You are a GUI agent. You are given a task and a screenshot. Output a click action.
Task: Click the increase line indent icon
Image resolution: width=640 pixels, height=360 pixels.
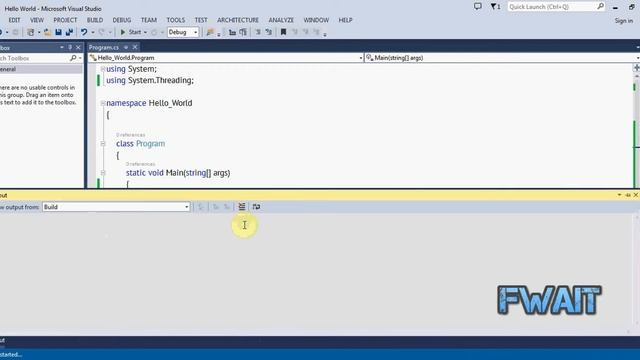243,32
